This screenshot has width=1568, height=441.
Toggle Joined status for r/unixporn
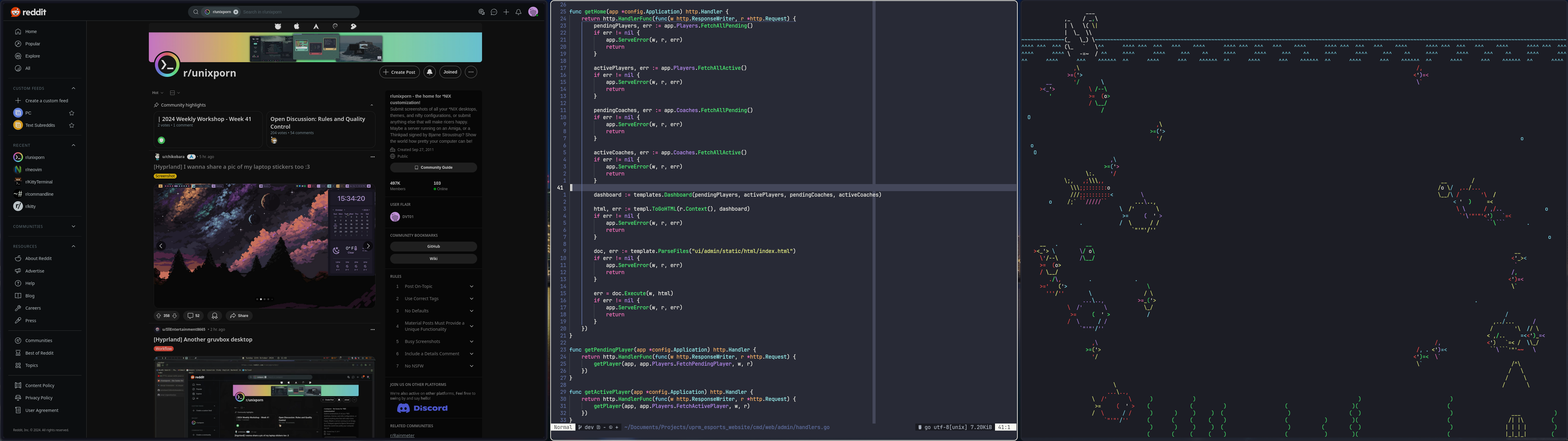pos(450,72)
